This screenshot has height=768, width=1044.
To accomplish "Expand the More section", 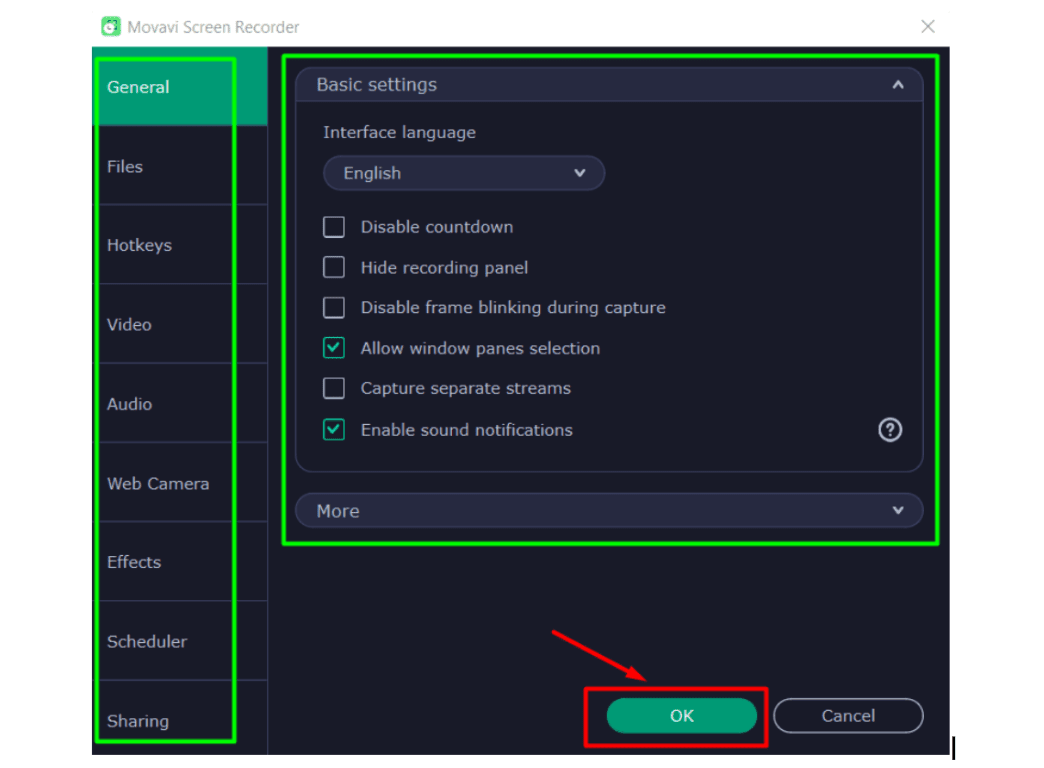I will (609, 511).
